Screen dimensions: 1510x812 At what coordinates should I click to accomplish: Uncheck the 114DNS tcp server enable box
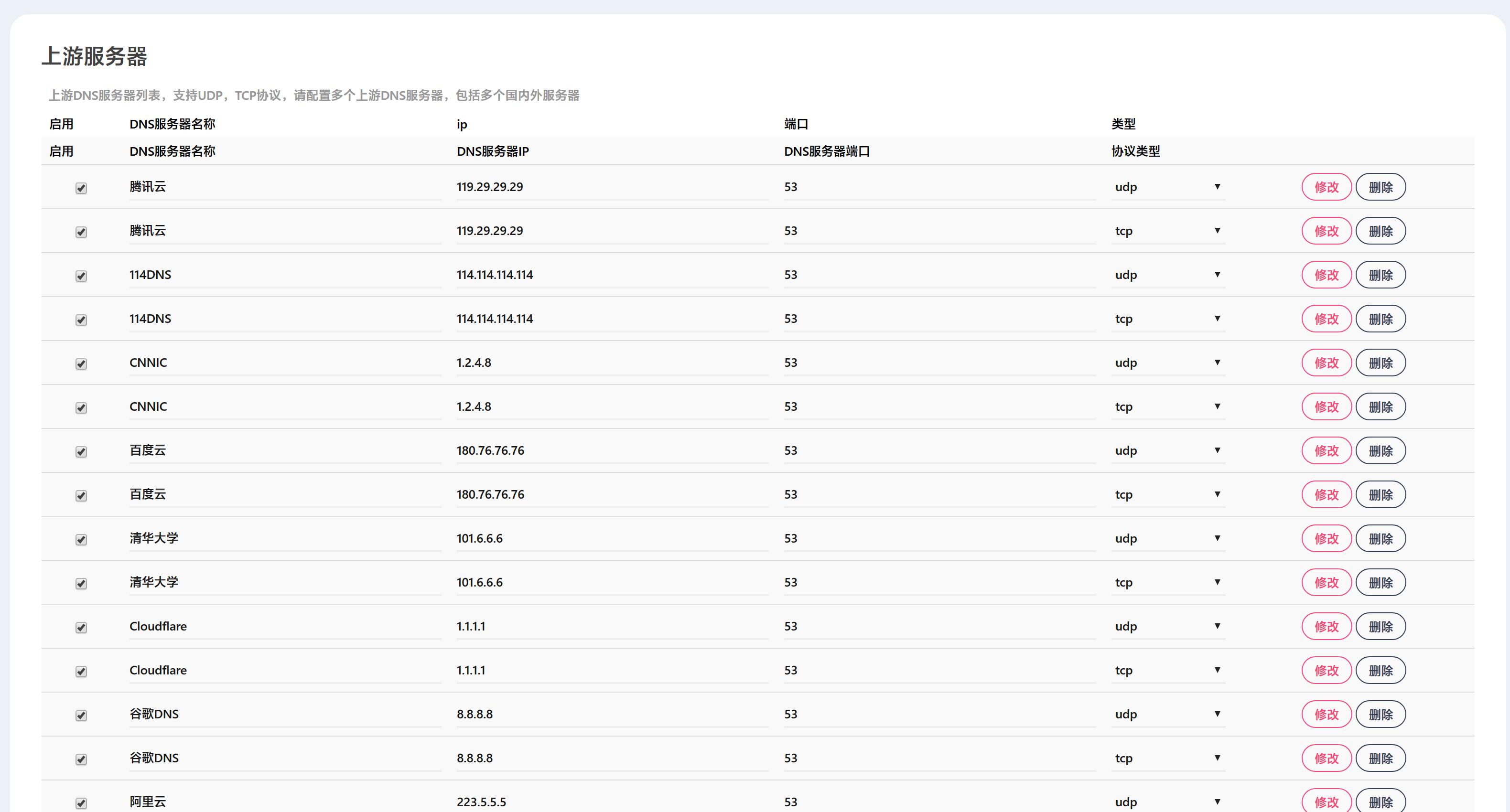[82, 319]
